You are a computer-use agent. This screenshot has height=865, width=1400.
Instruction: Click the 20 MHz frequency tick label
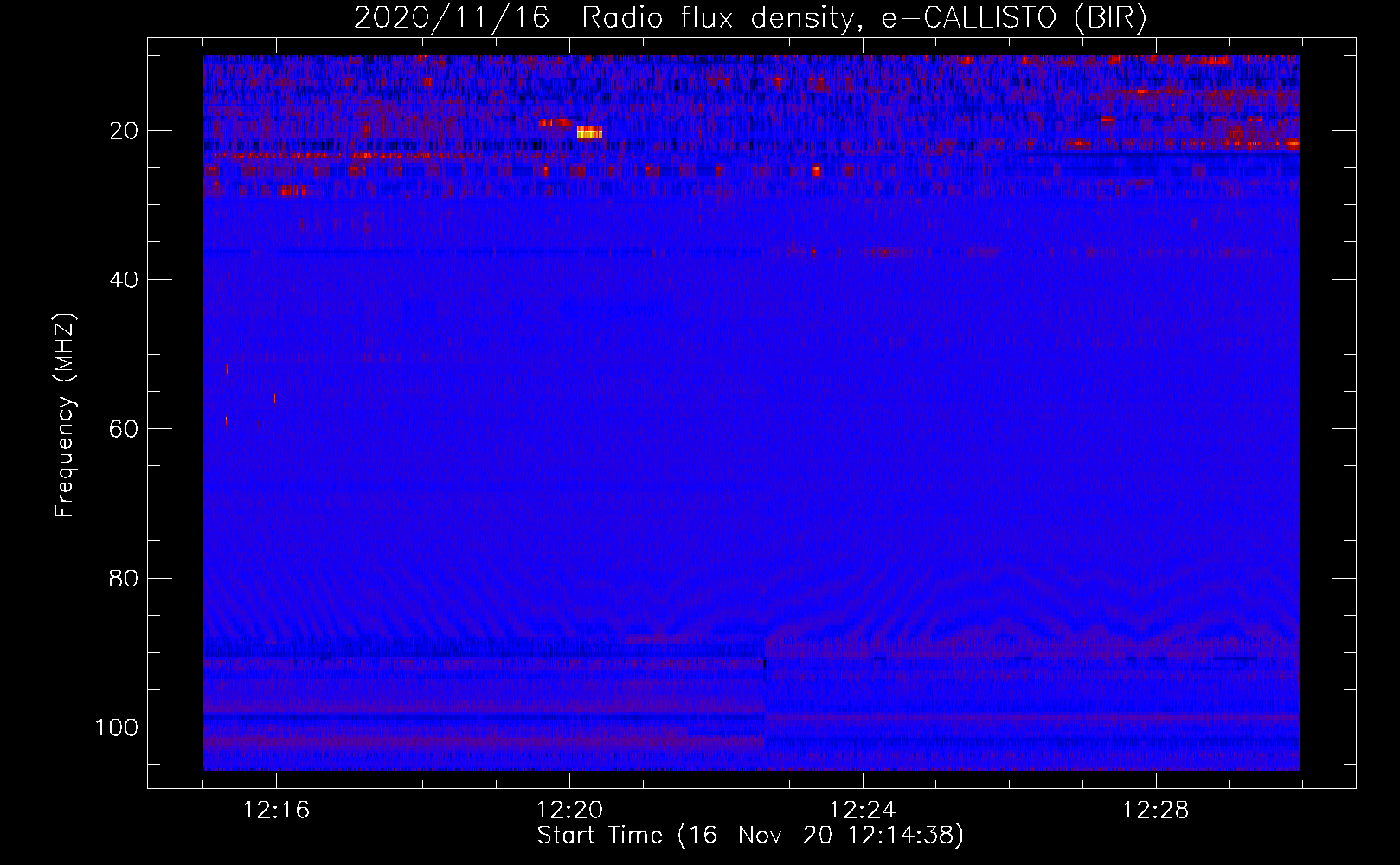pyautogui.click(x=125, y=131)
